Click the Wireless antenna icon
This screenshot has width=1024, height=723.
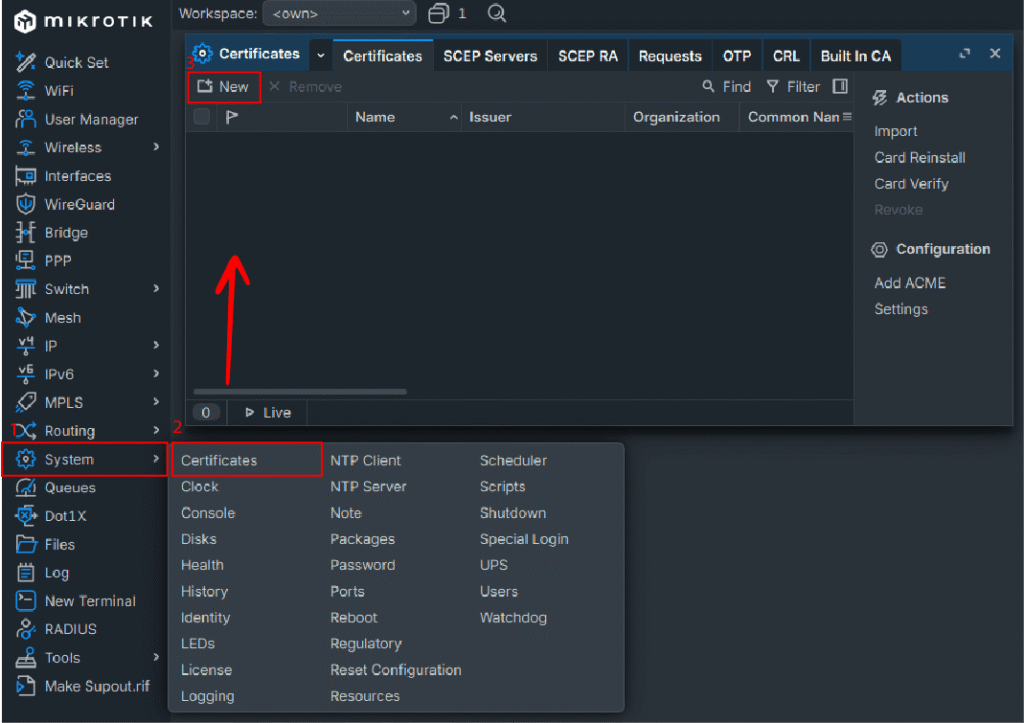[25, 148]
